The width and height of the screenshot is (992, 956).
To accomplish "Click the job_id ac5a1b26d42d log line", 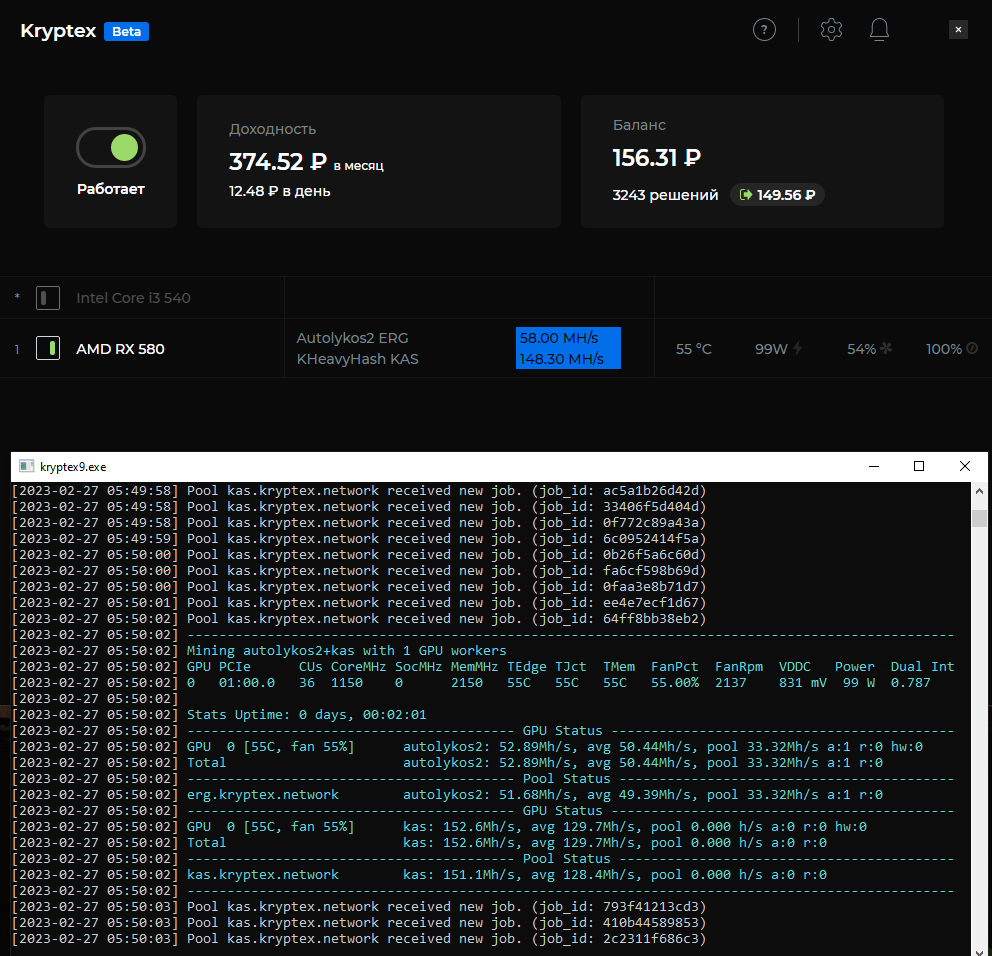I will tap(359, 490).
